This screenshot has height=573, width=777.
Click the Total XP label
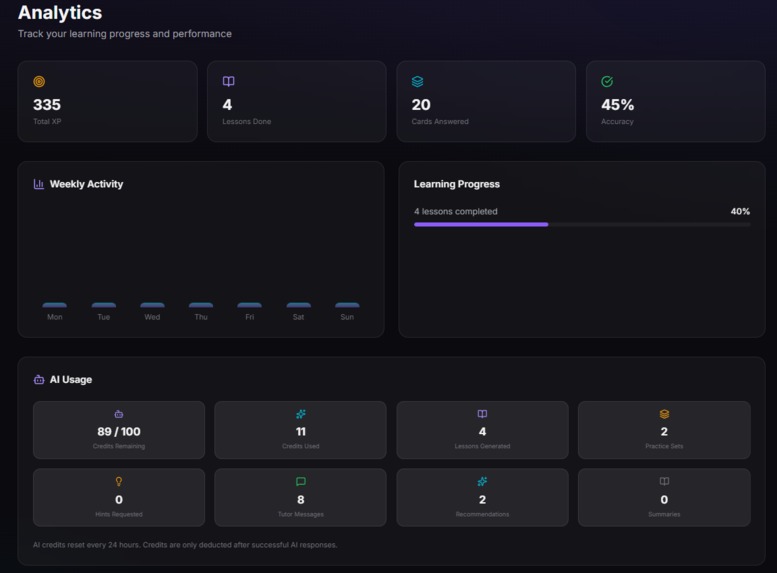47,121
